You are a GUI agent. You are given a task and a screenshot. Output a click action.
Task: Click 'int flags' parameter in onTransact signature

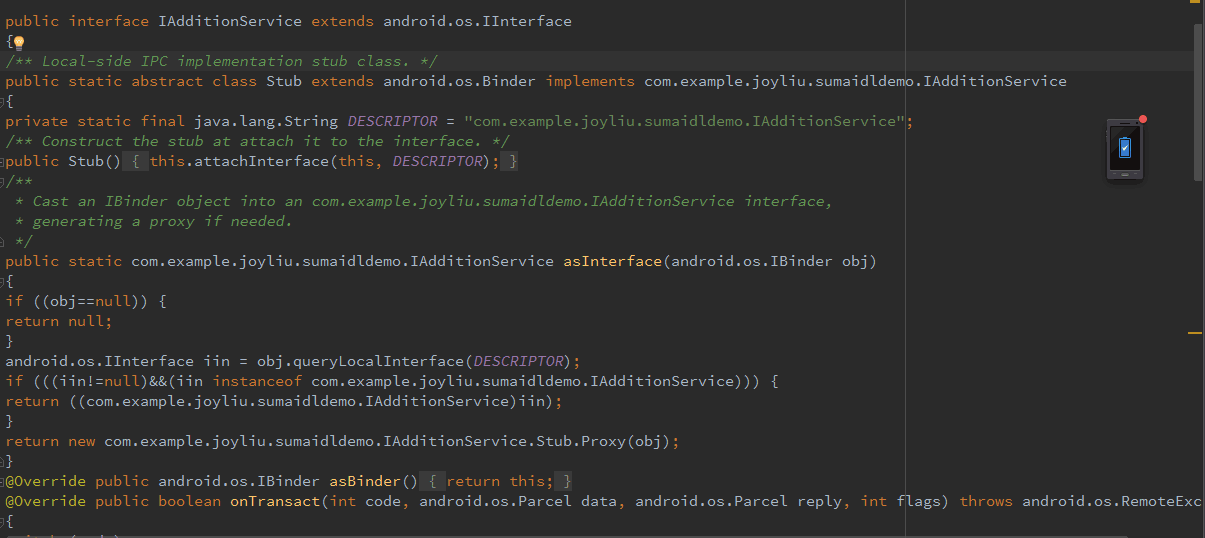pyautogui.click(x=900, y=501)
